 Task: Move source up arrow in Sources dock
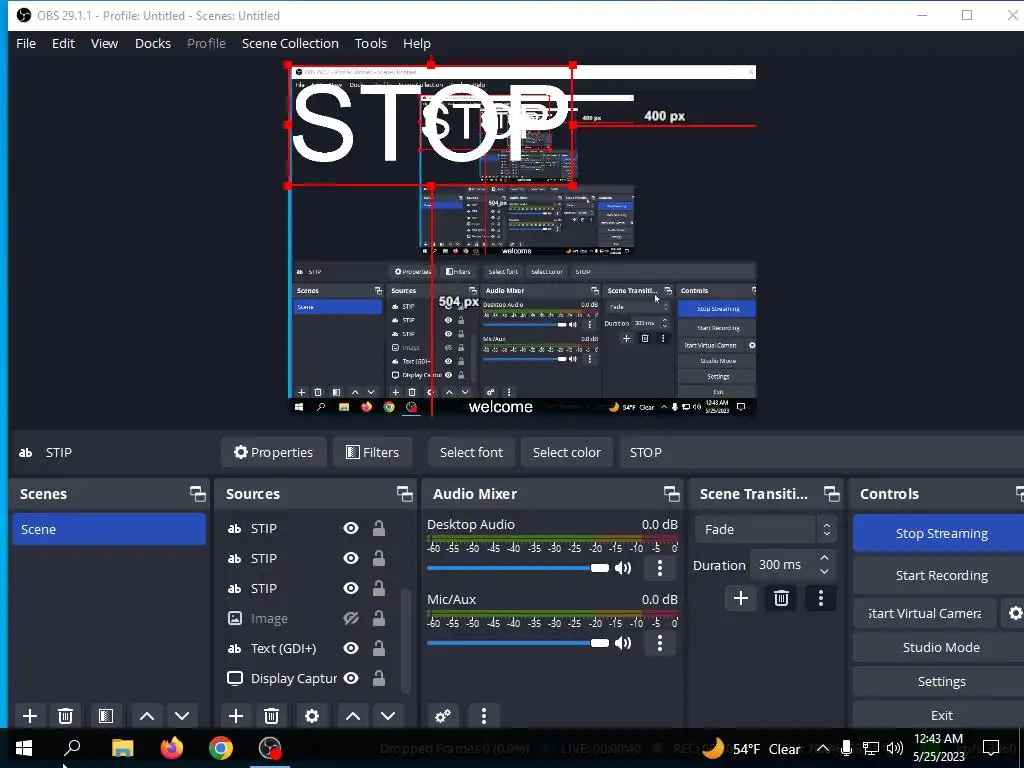[353, 716]
